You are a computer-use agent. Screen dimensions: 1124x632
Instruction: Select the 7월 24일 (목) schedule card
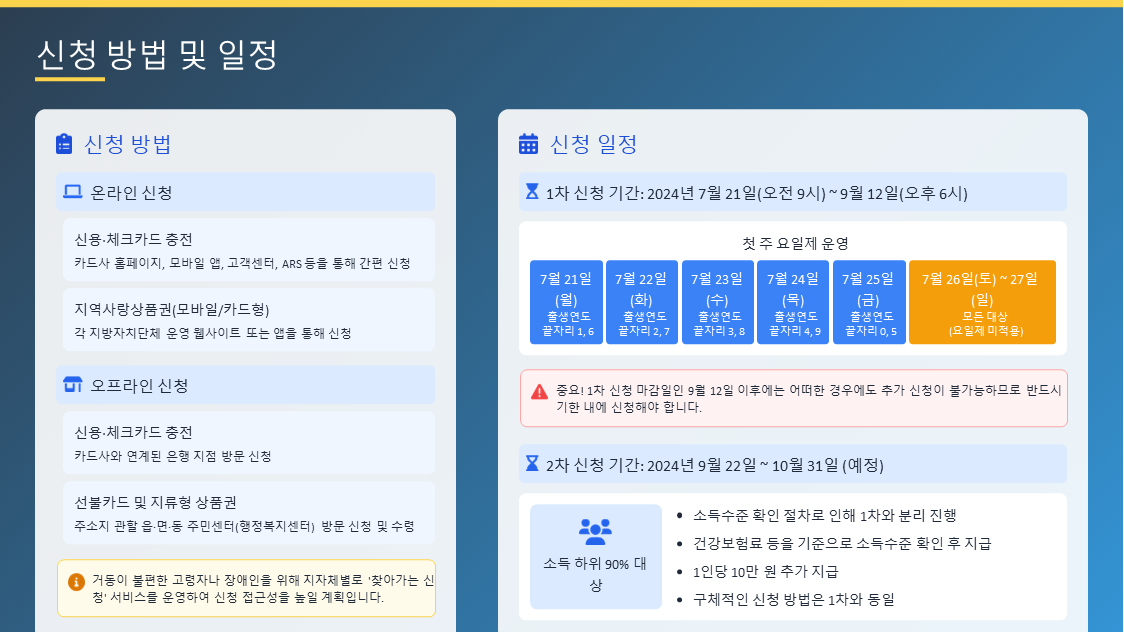coord(793,302)
